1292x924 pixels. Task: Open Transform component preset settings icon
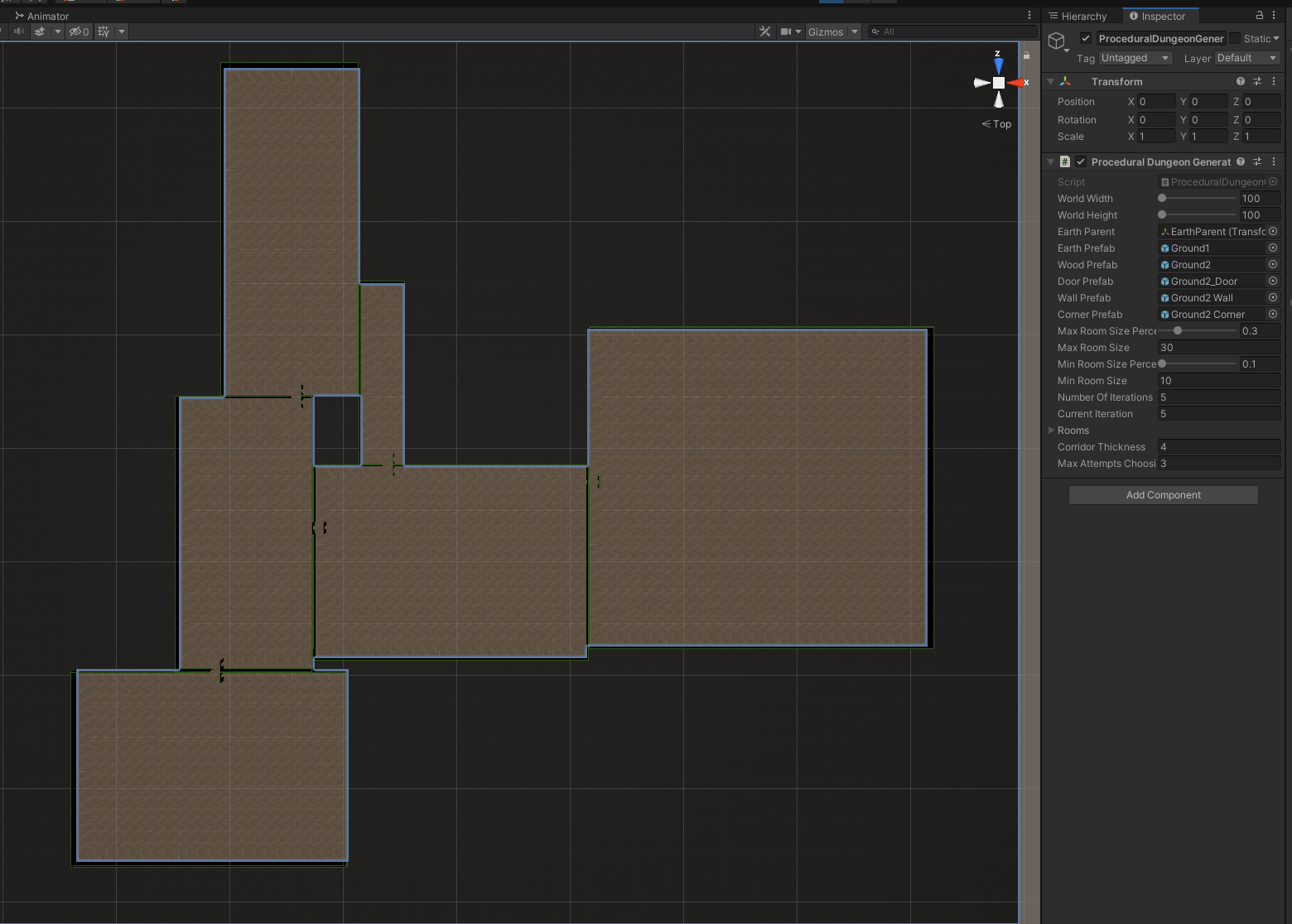click(1257, 81)
